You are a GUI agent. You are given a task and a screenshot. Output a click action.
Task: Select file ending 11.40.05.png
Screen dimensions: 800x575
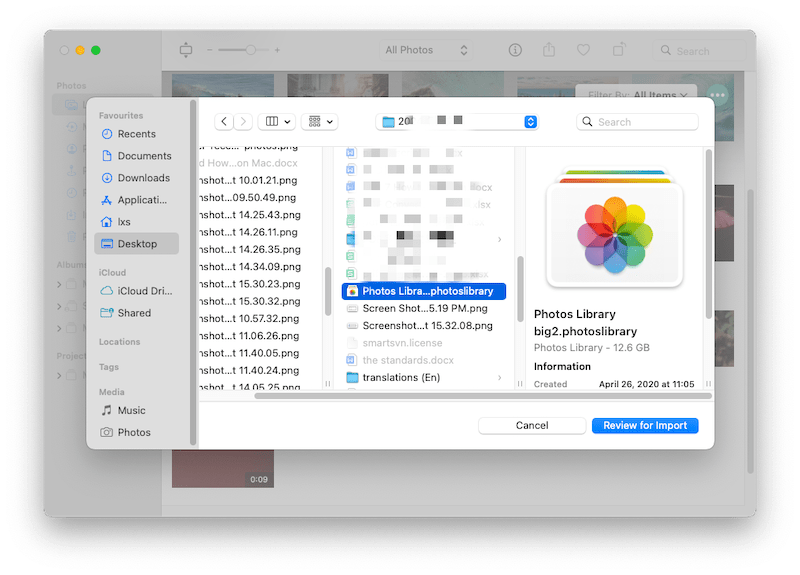[x=250, y=353]
